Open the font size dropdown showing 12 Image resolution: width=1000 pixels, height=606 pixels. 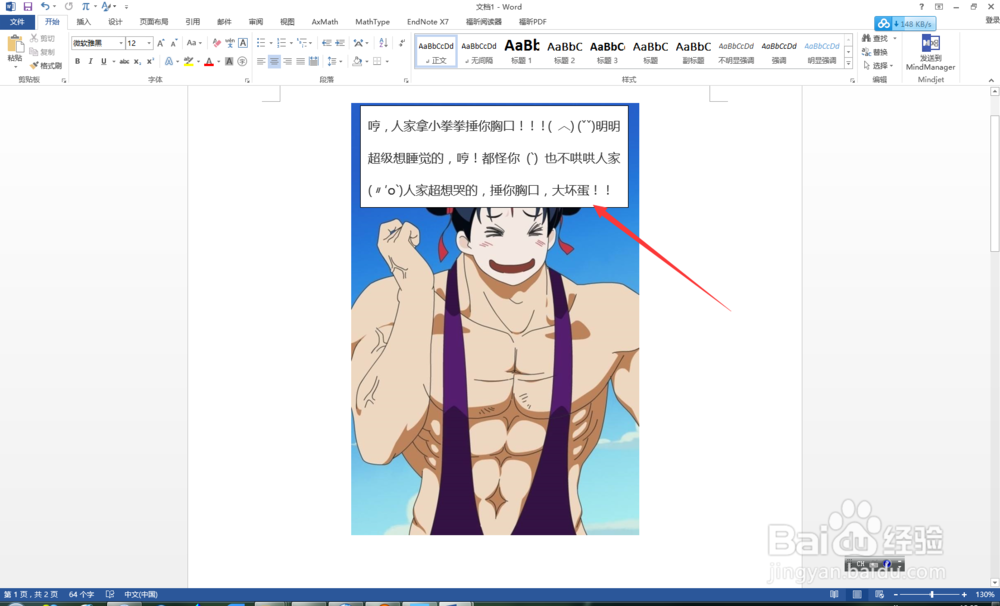coord(149,43)
